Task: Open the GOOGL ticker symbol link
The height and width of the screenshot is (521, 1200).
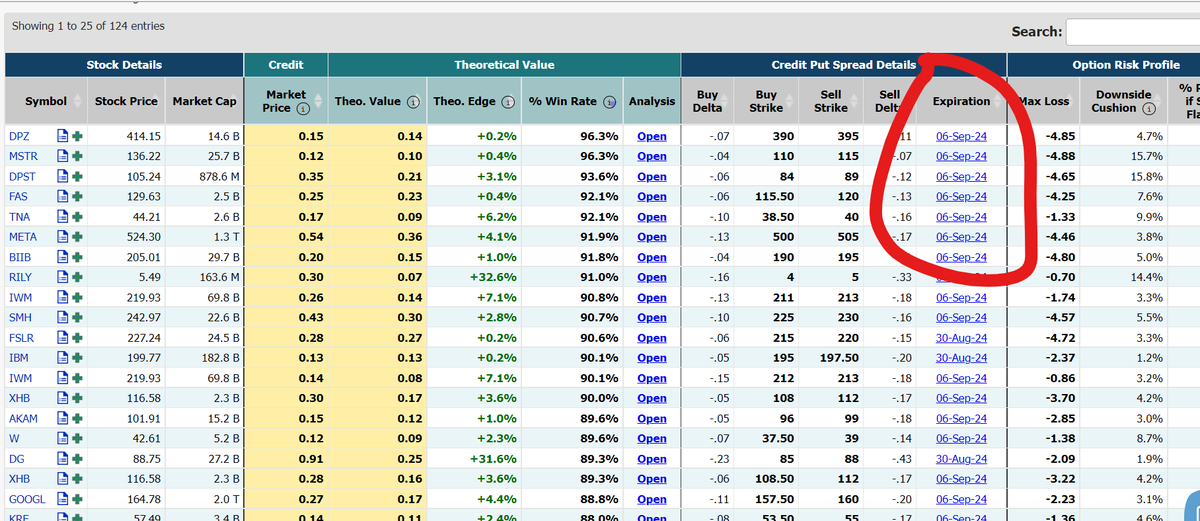Action: [x=27, y=499]
